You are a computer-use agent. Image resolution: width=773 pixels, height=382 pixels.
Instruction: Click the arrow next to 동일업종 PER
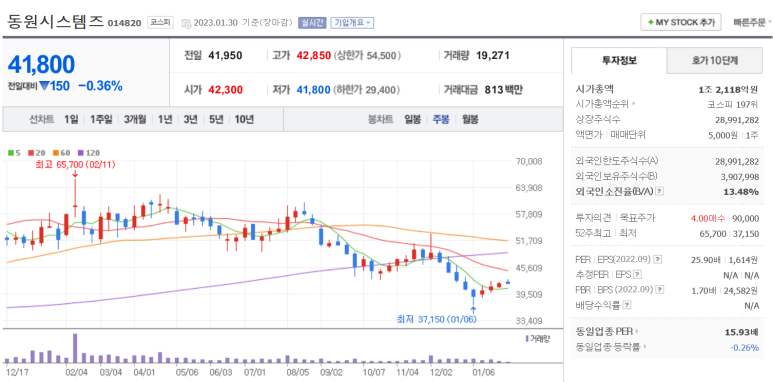(636, 331)
